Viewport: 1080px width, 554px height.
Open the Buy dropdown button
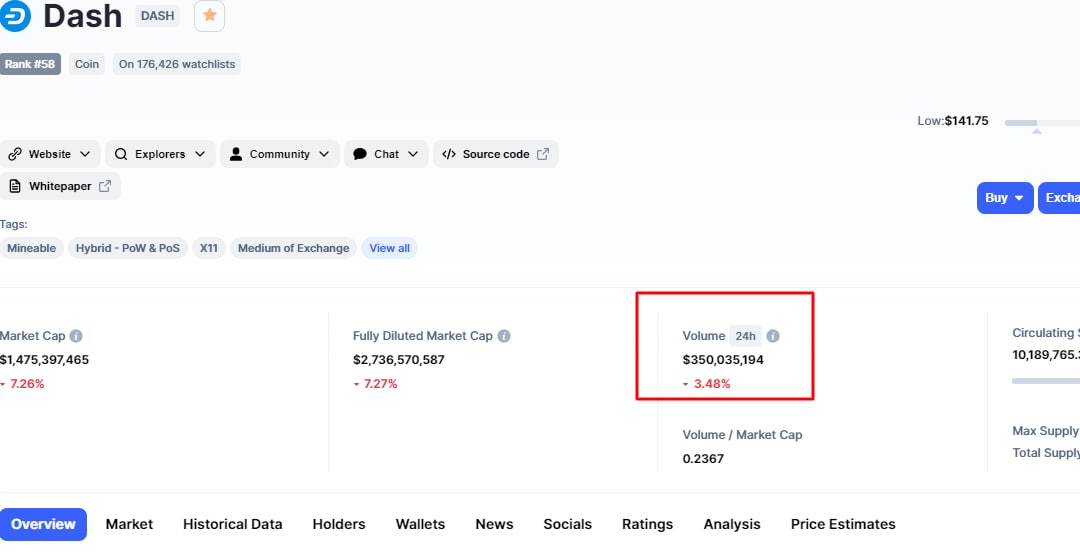pos(1005,198)
